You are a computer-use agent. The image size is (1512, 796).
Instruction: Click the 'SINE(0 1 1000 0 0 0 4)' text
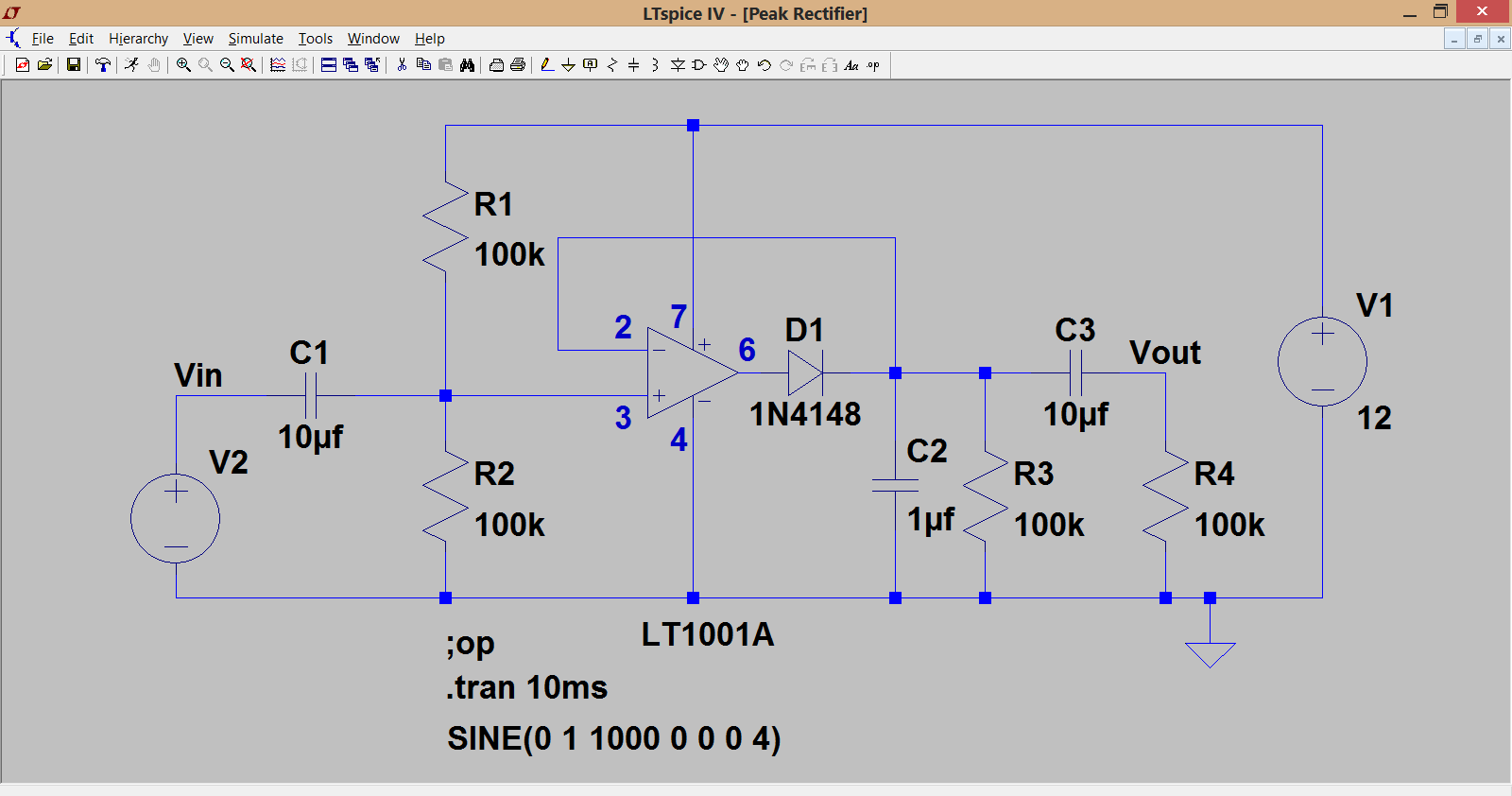click(x=614, y=738)
